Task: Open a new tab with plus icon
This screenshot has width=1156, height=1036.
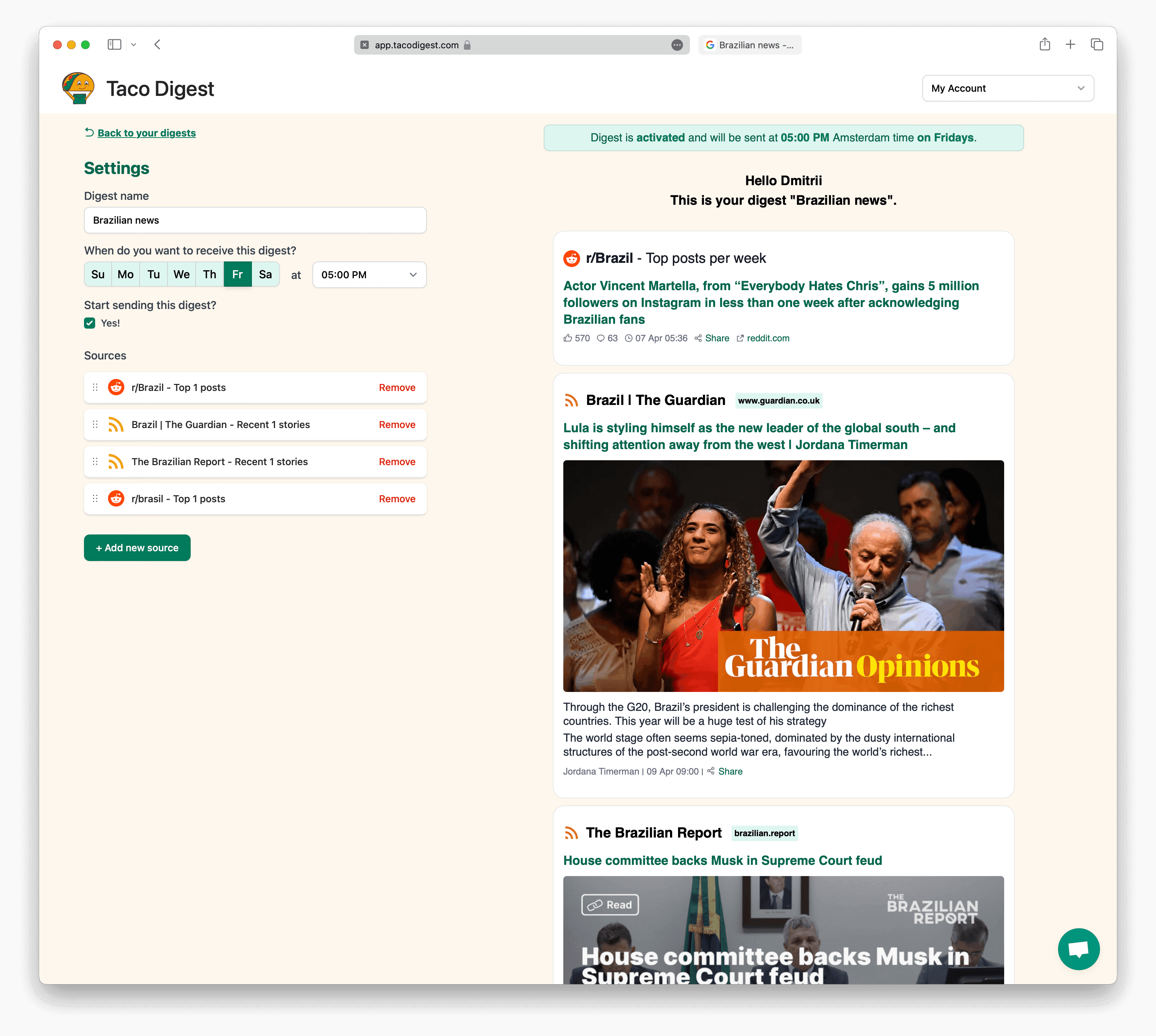Action: 1070,44
